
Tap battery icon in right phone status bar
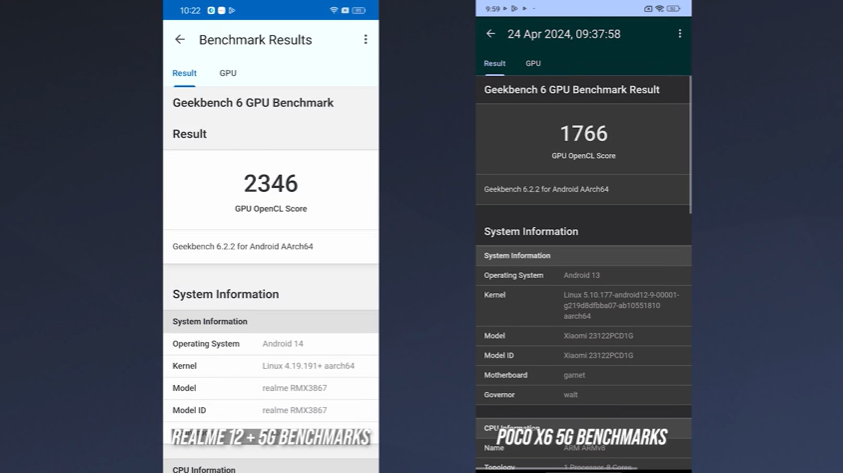(673, 9)
